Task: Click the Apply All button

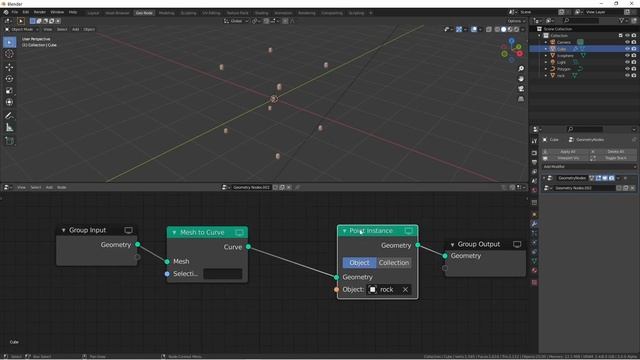Action: (567, 151)
